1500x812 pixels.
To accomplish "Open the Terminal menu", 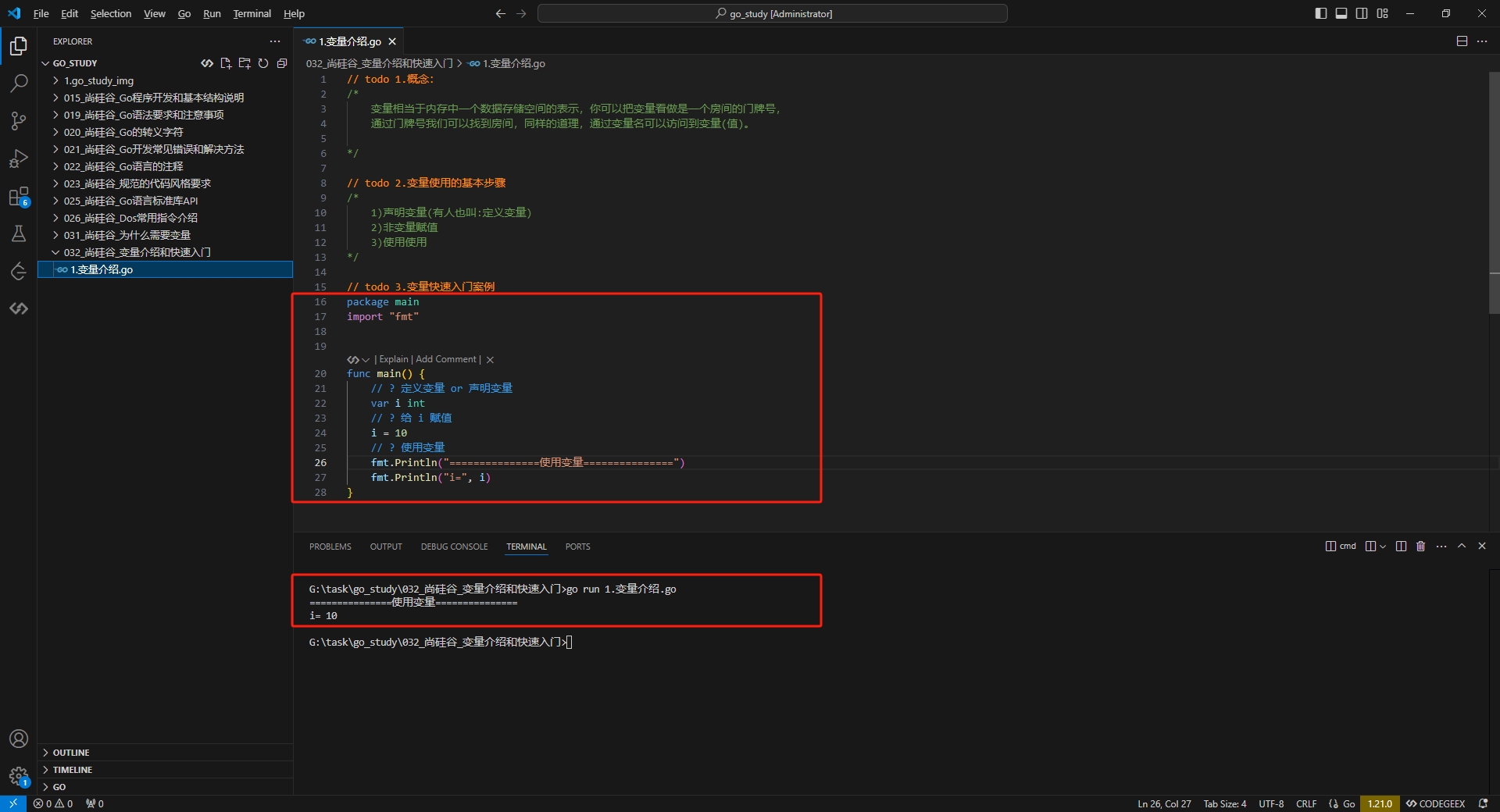I will click(252, 13).
